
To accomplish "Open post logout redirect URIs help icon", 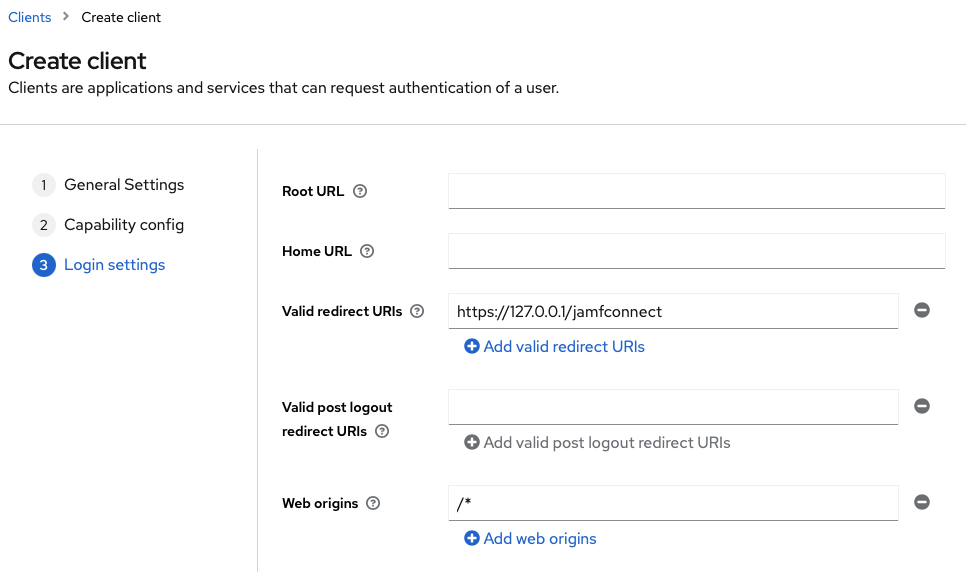I will point(382,431).
